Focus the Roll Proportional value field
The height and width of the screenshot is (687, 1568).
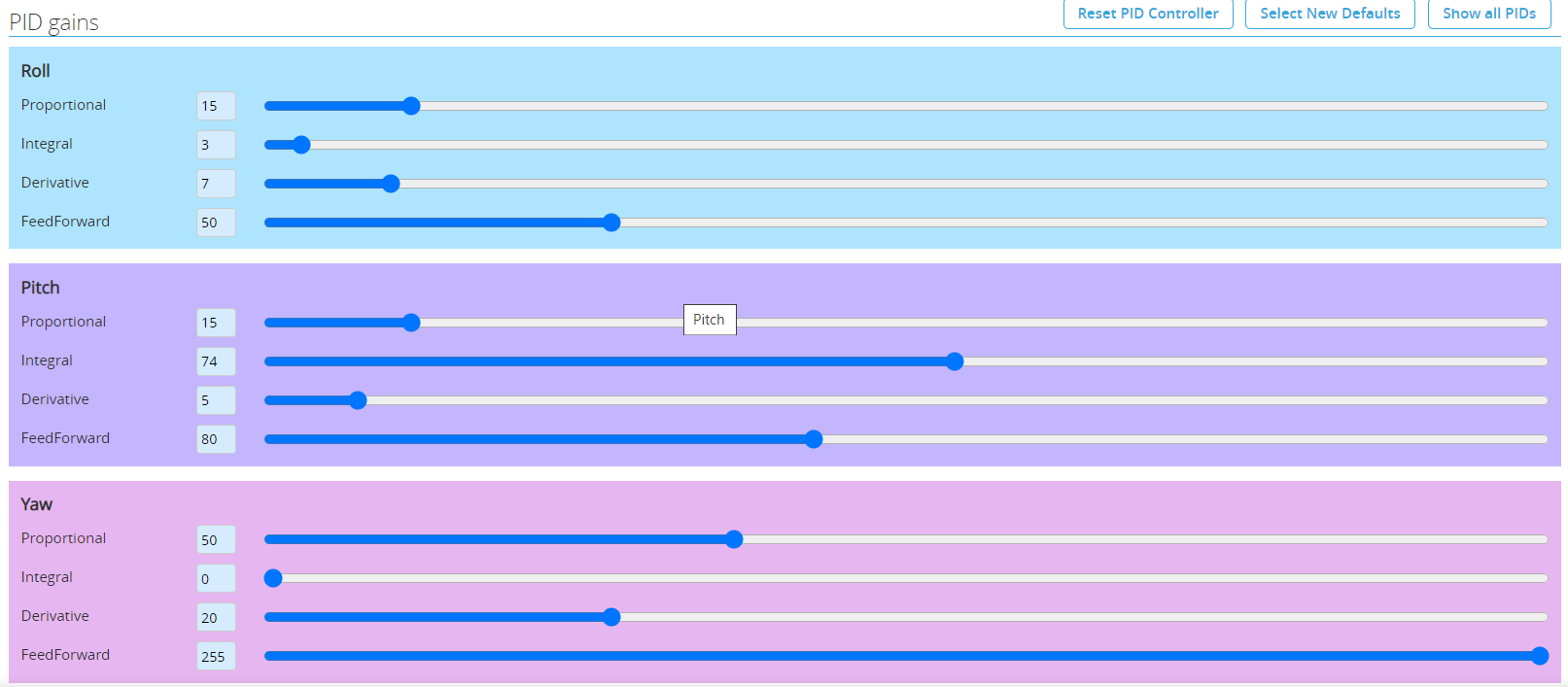[x=216, y=106]
